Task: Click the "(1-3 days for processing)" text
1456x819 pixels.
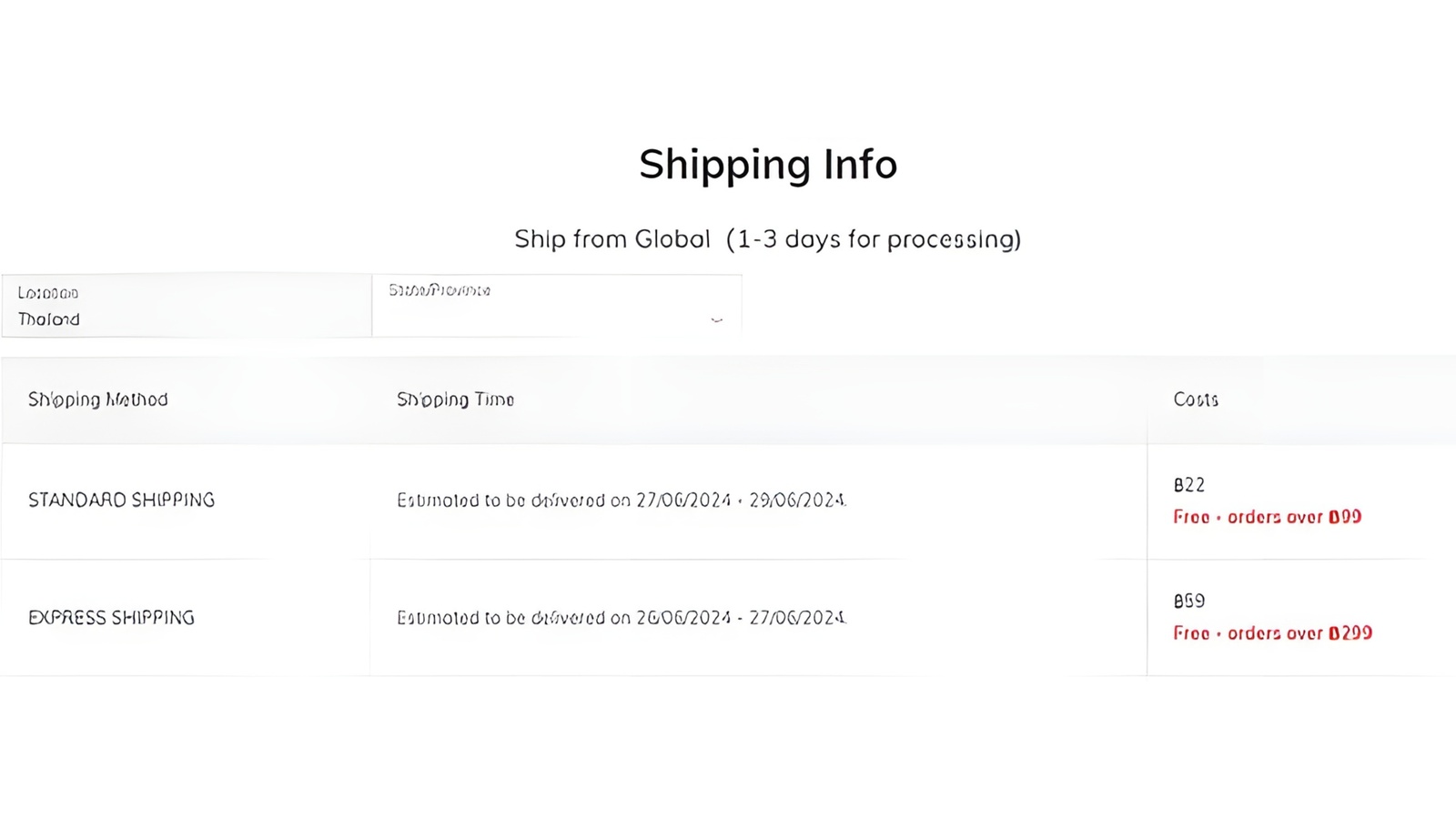Action: [x=872, y=238]
